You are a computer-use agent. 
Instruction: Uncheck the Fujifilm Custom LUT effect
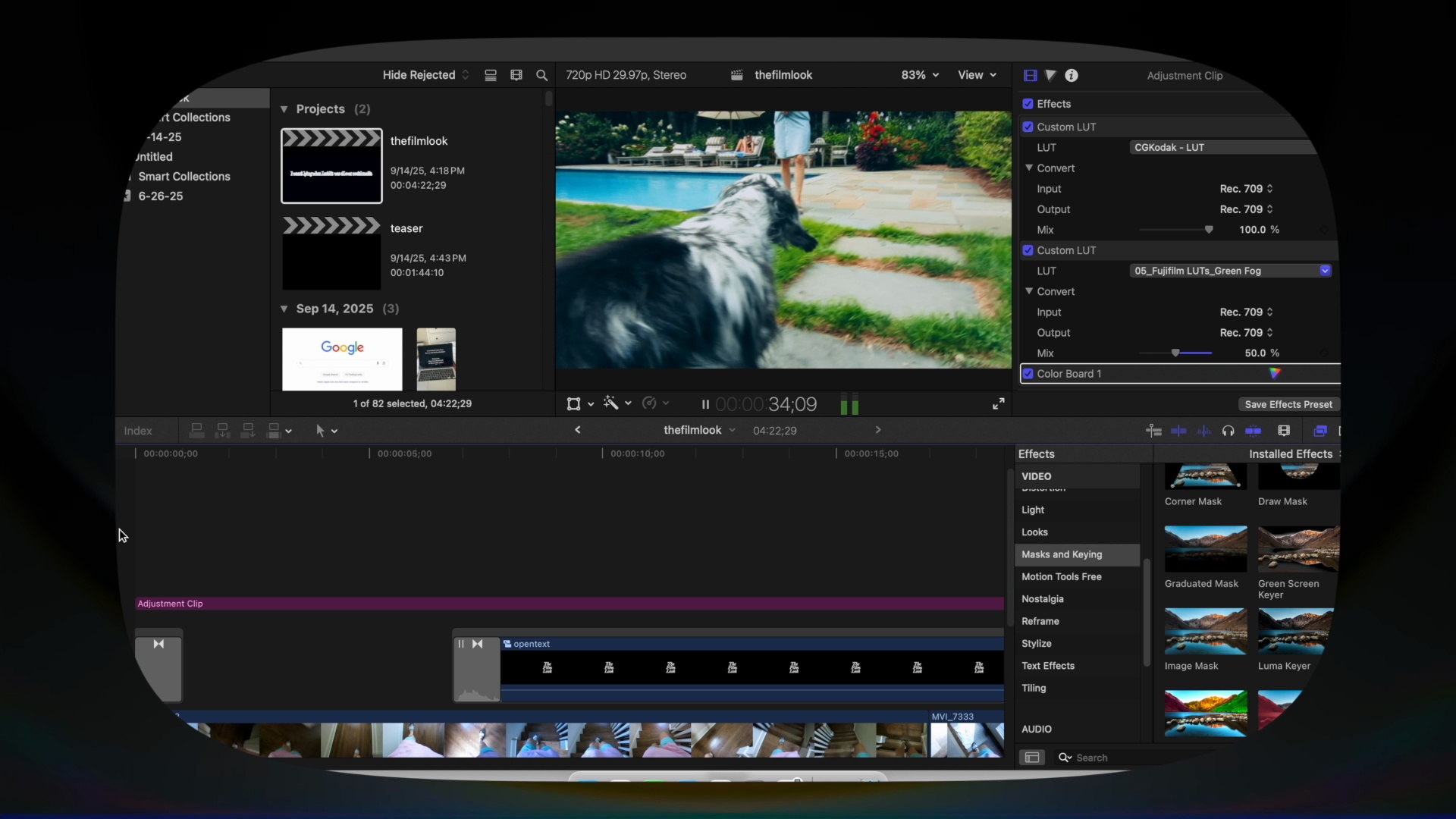(x=1028, y=250)
